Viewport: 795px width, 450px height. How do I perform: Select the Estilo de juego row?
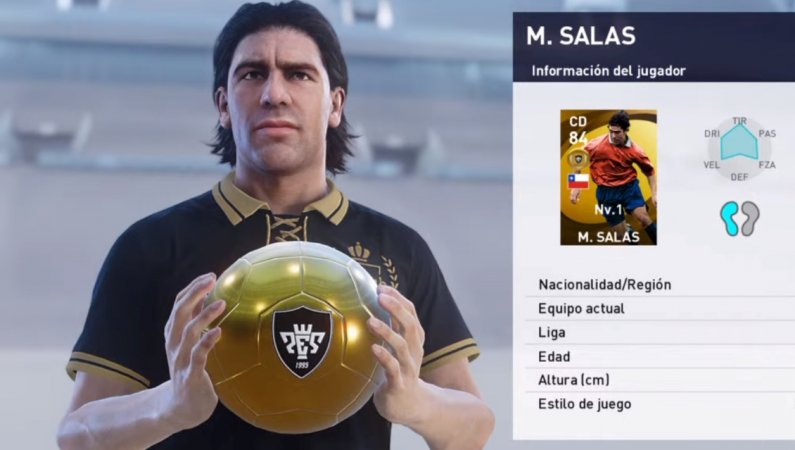coord(660,404)
